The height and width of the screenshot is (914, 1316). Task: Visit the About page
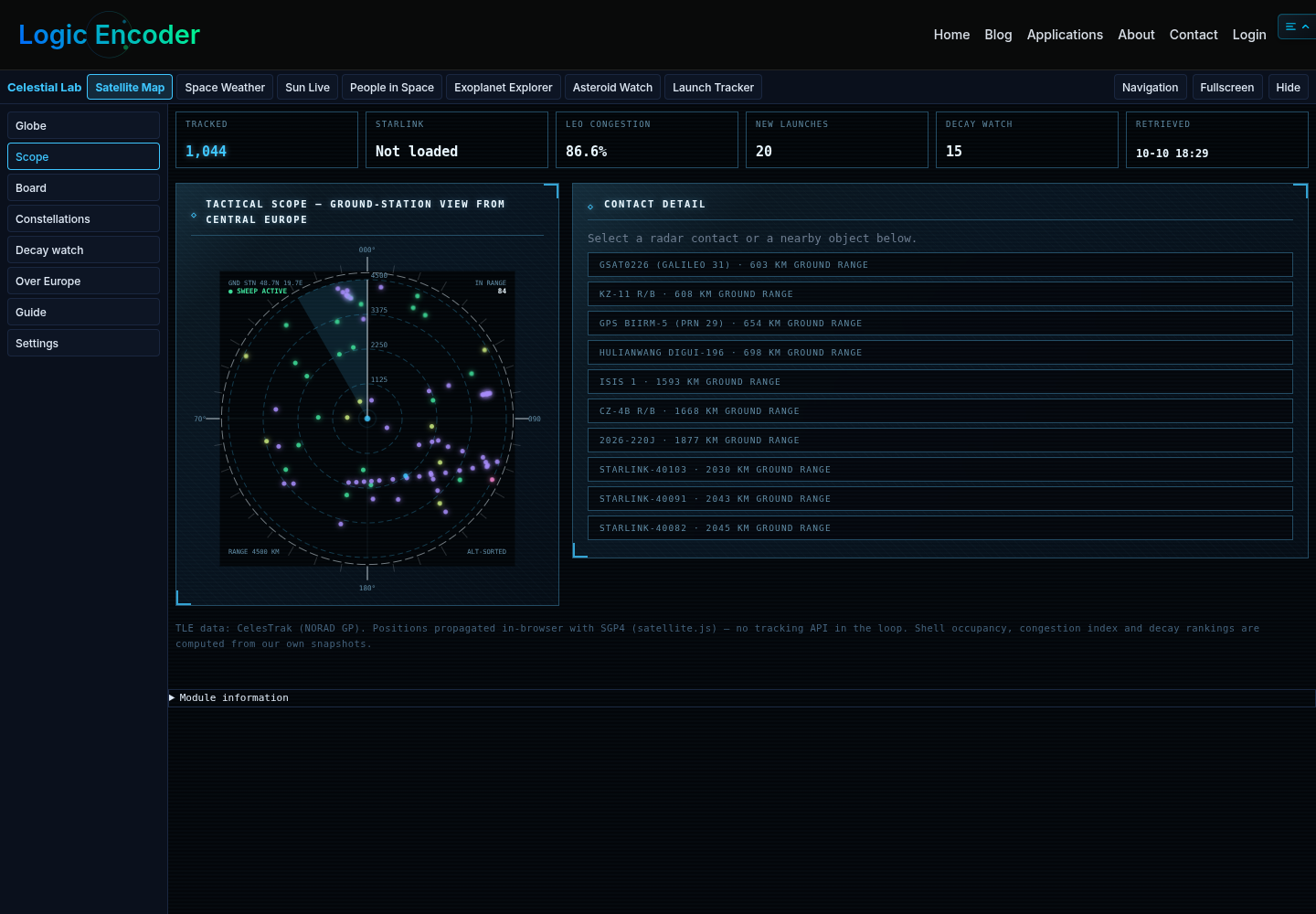coord(1136,35)
